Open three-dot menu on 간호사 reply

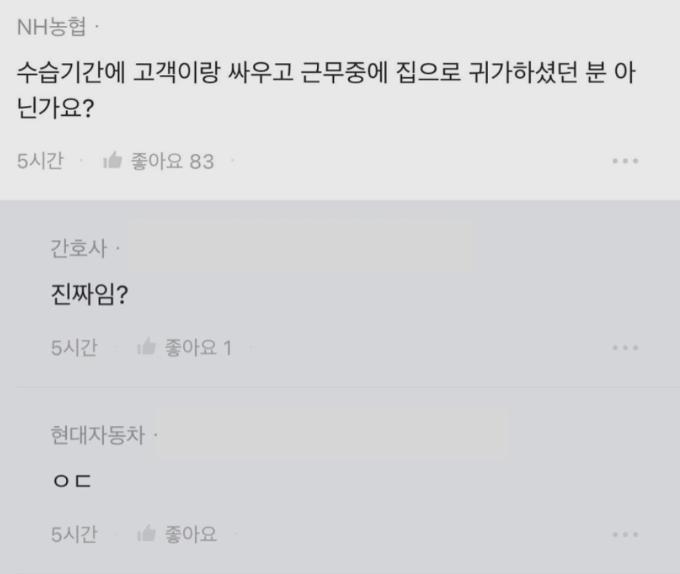[625, 348]
